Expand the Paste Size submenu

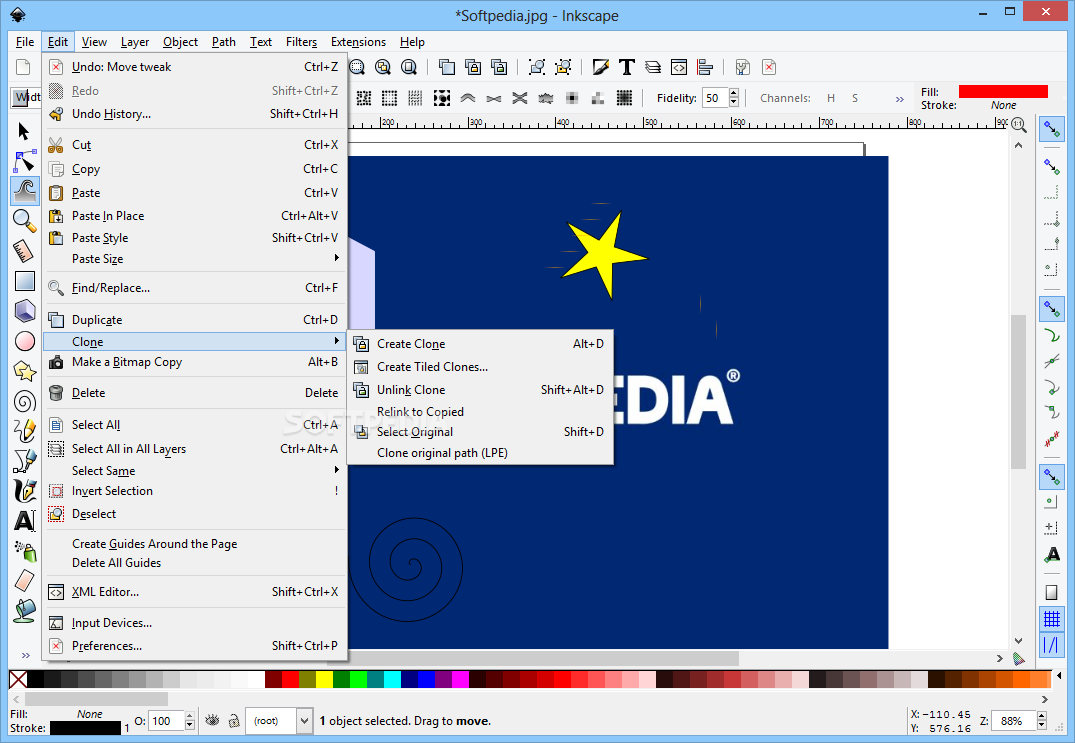195,258
